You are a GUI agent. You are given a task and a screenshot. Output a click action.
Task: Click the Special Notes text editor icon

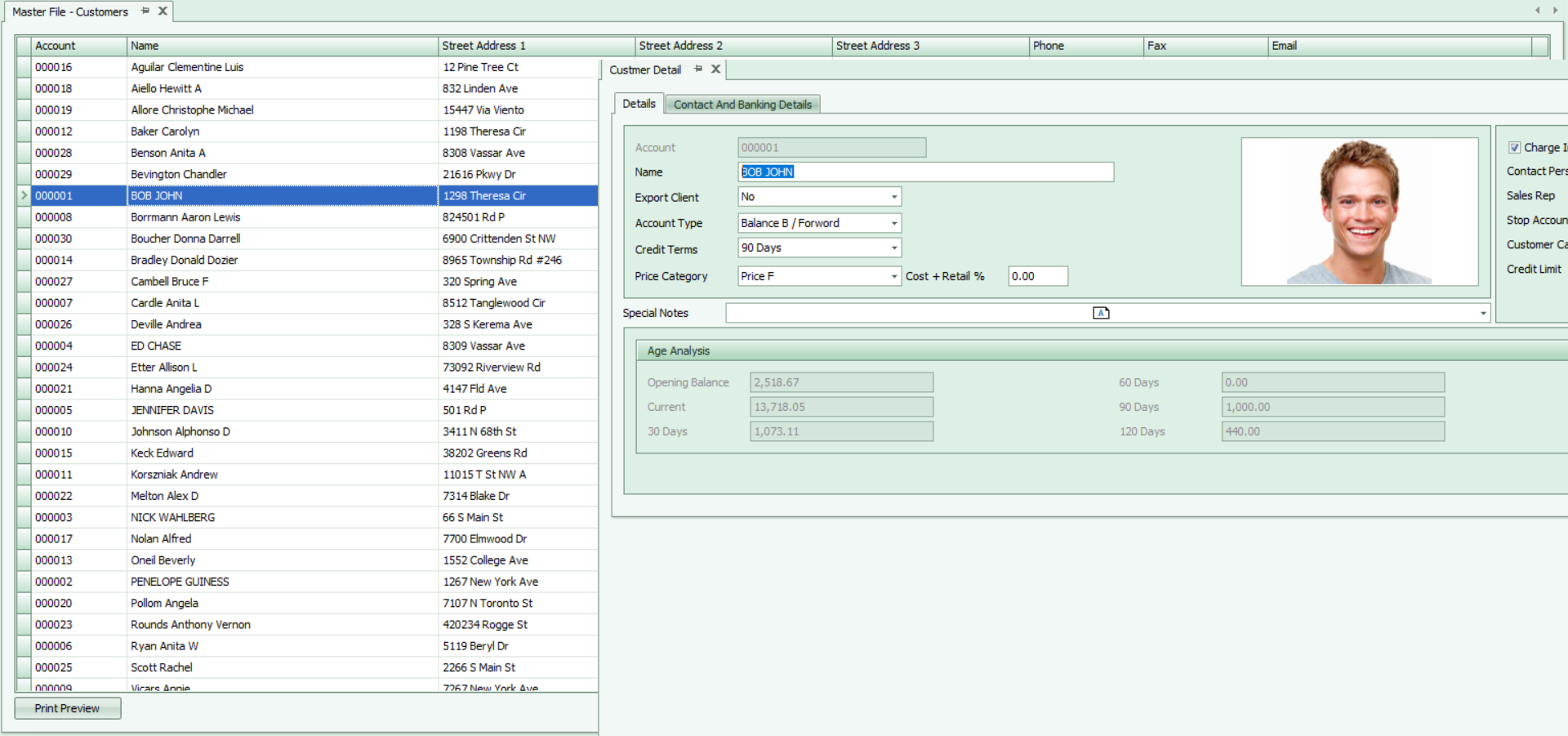(1101, 313)
